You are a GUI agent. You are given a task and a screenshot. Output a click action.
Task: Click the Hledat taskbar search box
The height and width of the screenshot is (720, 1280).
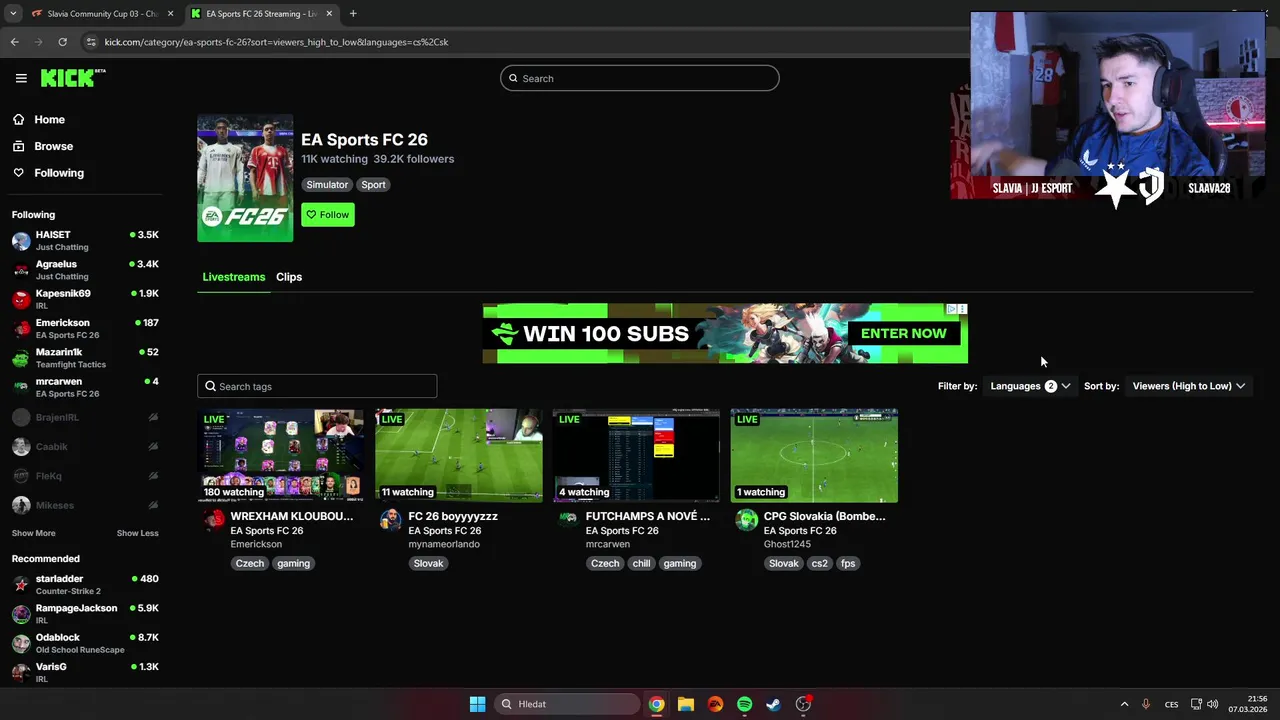(567, 704)
